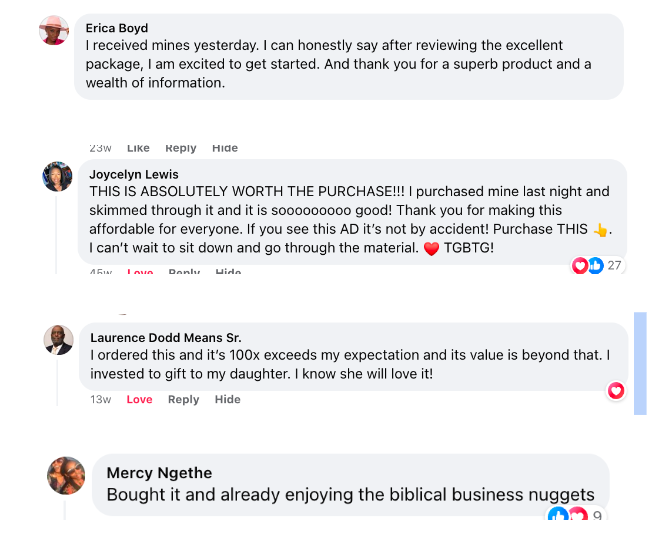Open Mercy Ngethe's profile photo
Viewport: 669px width, 540px height.
click(x=66, y=475)
